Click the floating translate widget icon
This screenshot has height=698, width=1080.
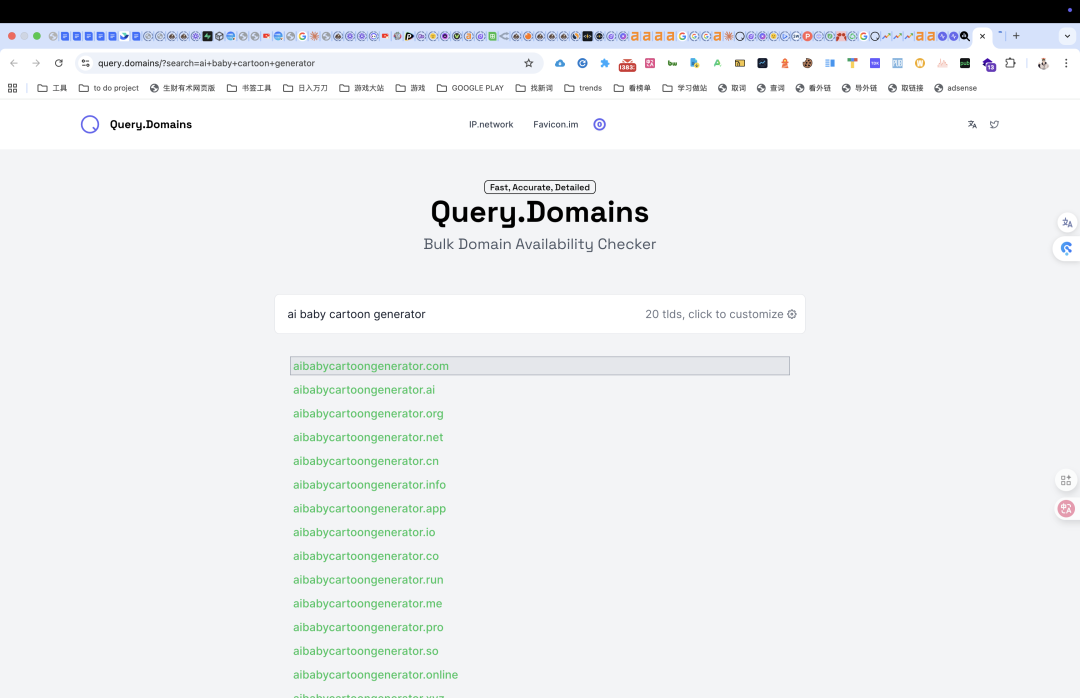coord(1067,223)
